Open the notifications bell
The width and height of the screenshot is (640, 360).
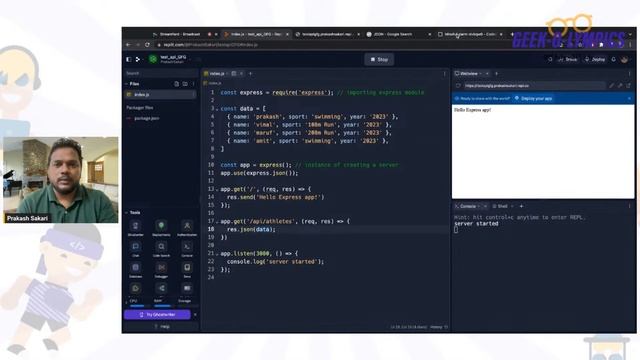tap(613, 60)
